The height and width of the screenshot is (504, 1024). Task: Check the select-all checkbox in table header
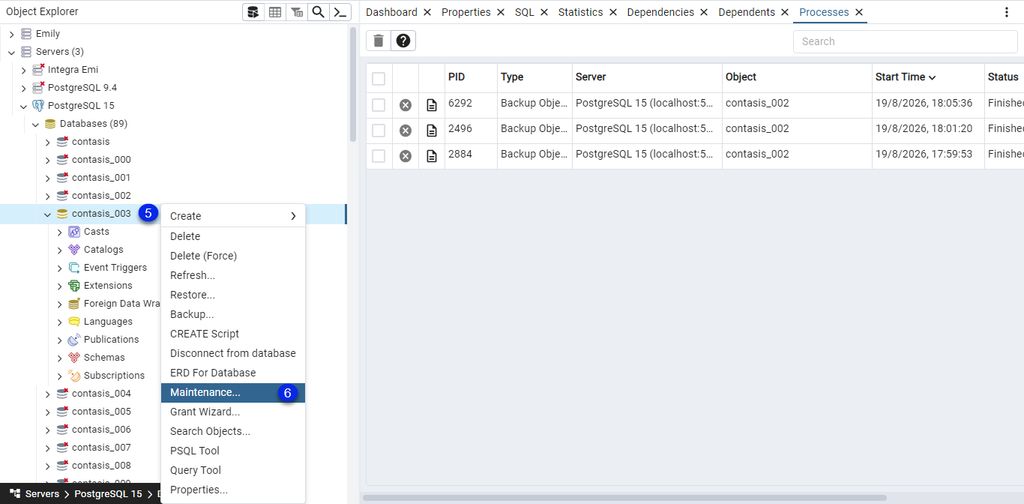pos(379,79)
